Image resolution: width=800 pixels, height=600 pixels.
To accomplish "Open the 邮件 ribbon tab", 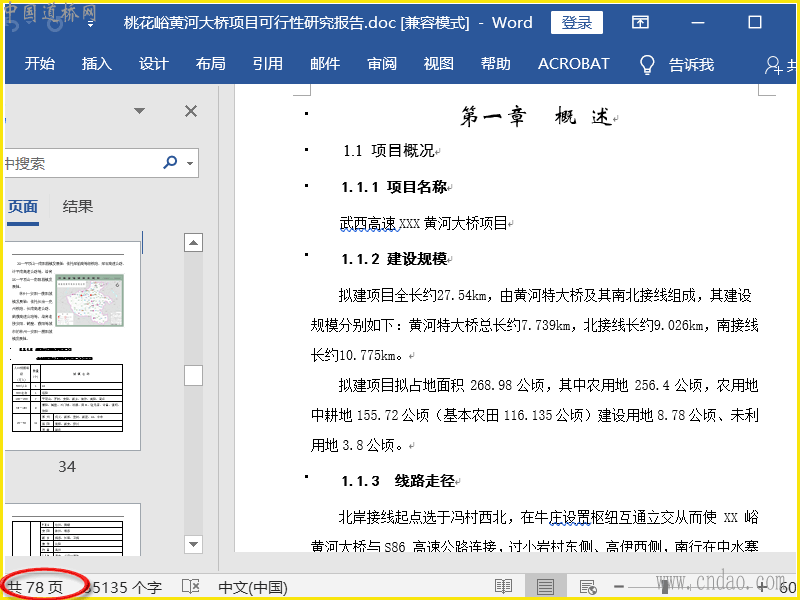I will click(325, 64).
